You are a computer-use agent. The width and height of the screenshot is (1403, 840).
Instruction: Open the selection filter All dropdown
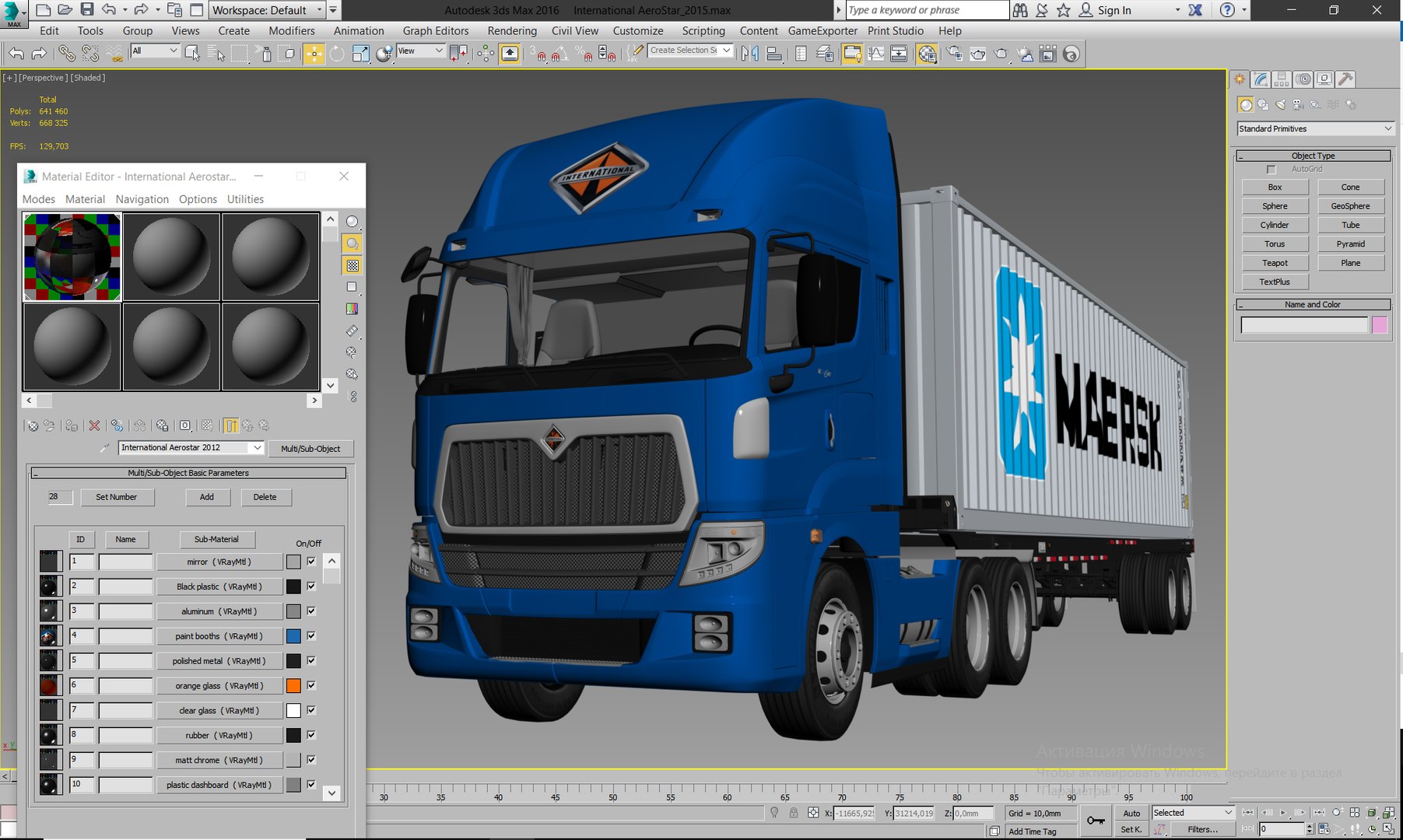(x=155, y=51)
